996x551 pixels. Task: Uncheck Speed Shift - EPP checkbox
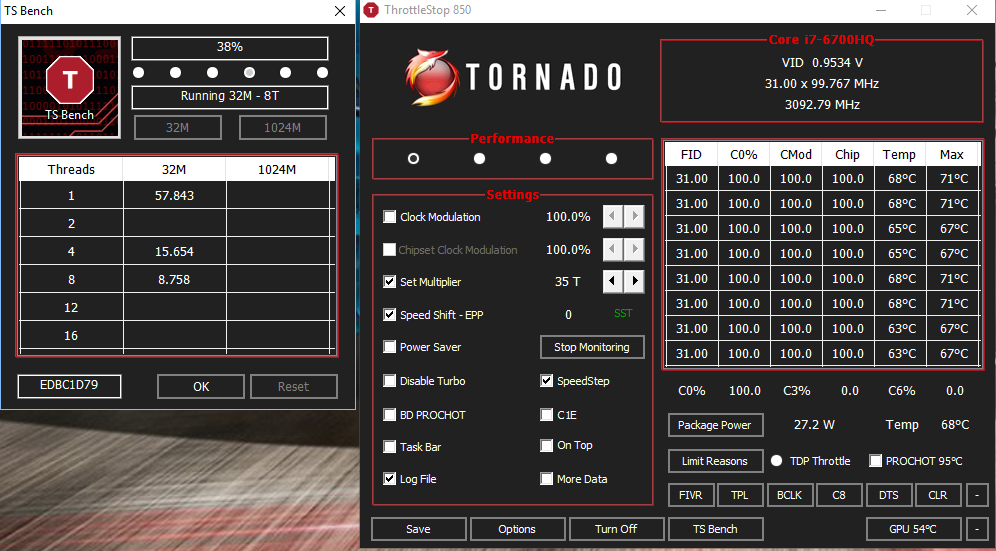point(389,315)
